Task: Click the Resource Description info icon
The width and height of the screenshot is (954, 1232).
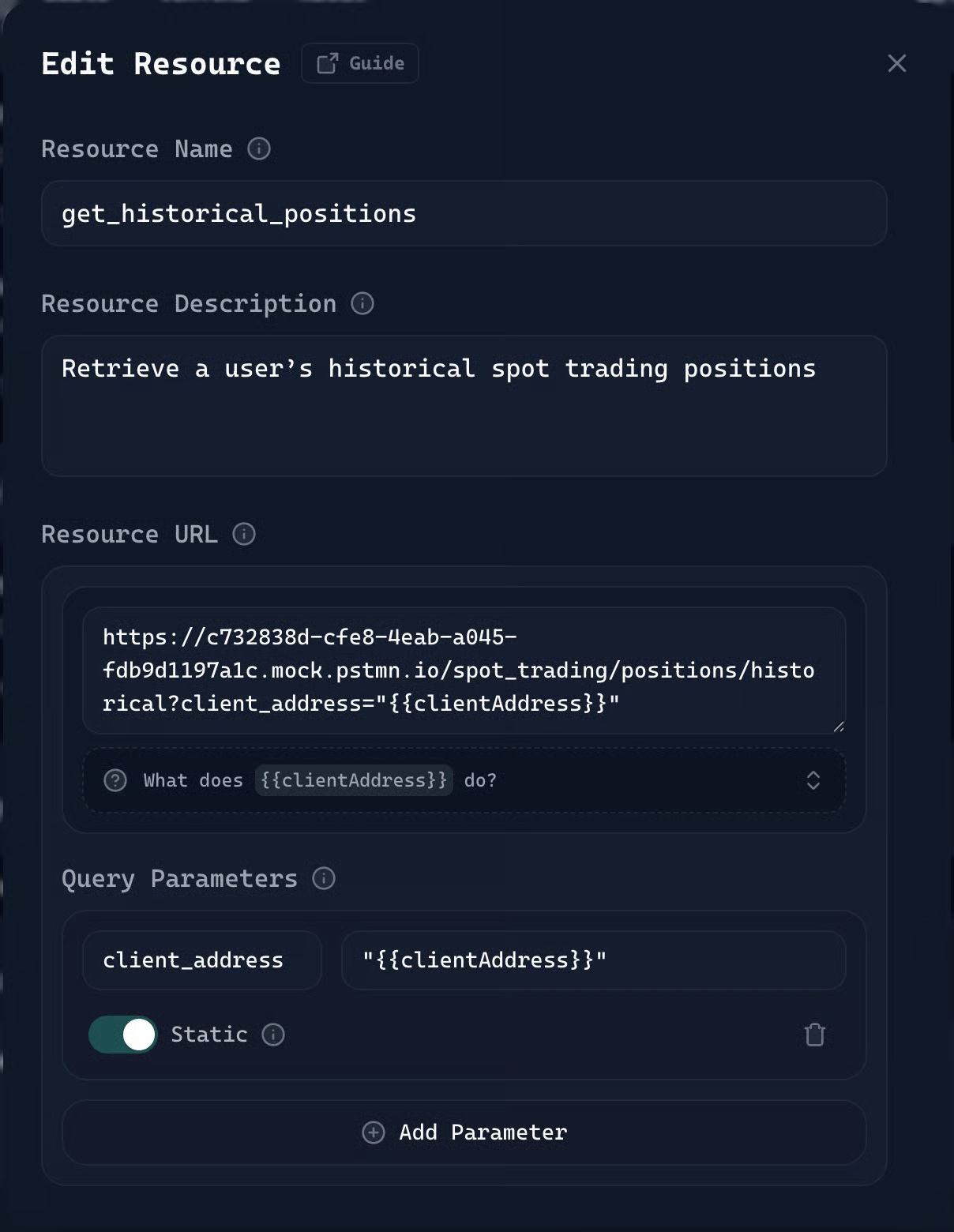Action: pyautogui.click(x=362, y=303)
